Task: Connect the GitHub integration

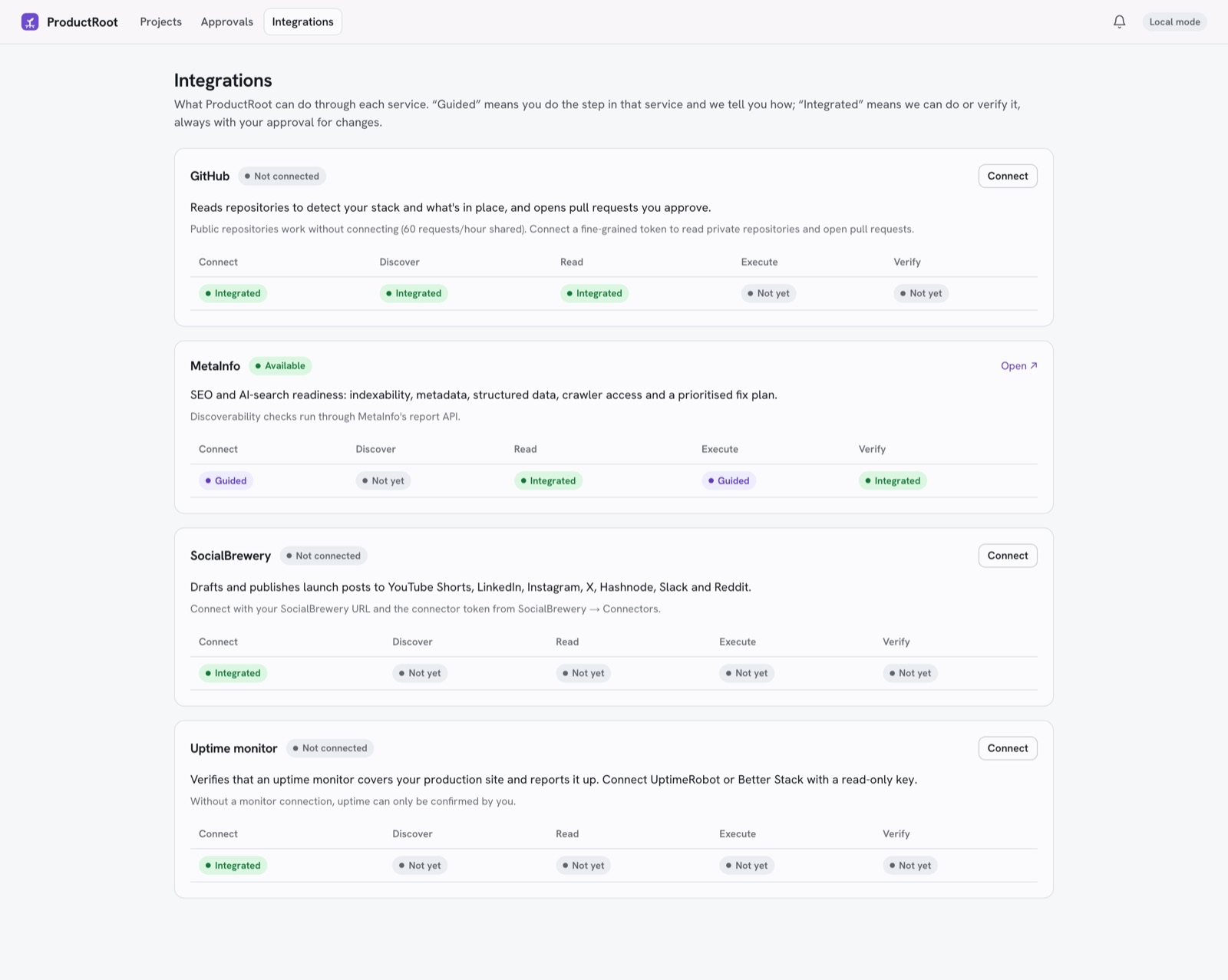Action: pos(1008,176)
